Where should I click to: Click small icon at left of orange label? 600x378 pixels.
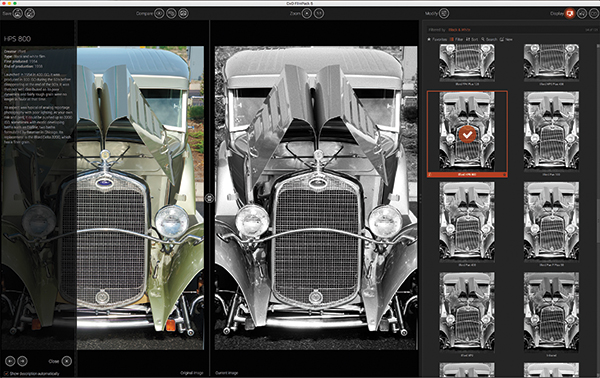pyautogui.click(x=430, y=175)
